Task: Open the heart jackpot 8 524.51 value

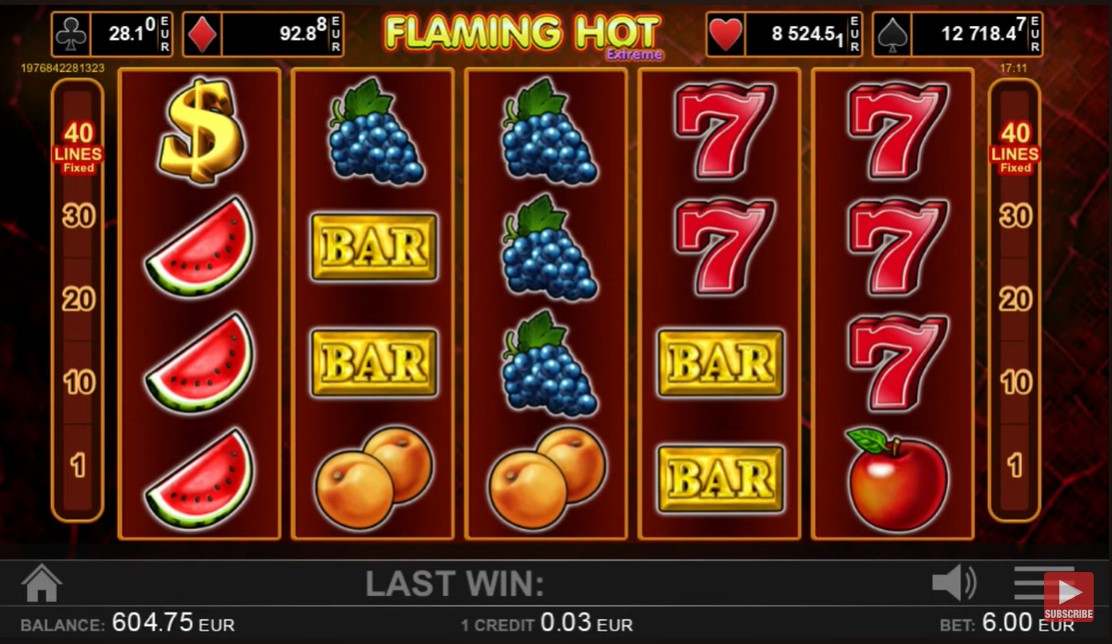Action: 801,34
